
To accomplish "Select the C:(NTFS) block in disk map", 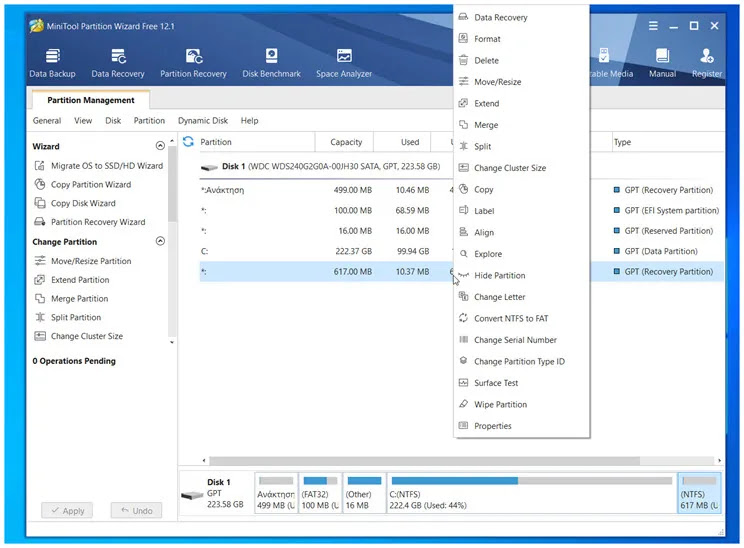I will pyautogui.click(x=532, y=493).
